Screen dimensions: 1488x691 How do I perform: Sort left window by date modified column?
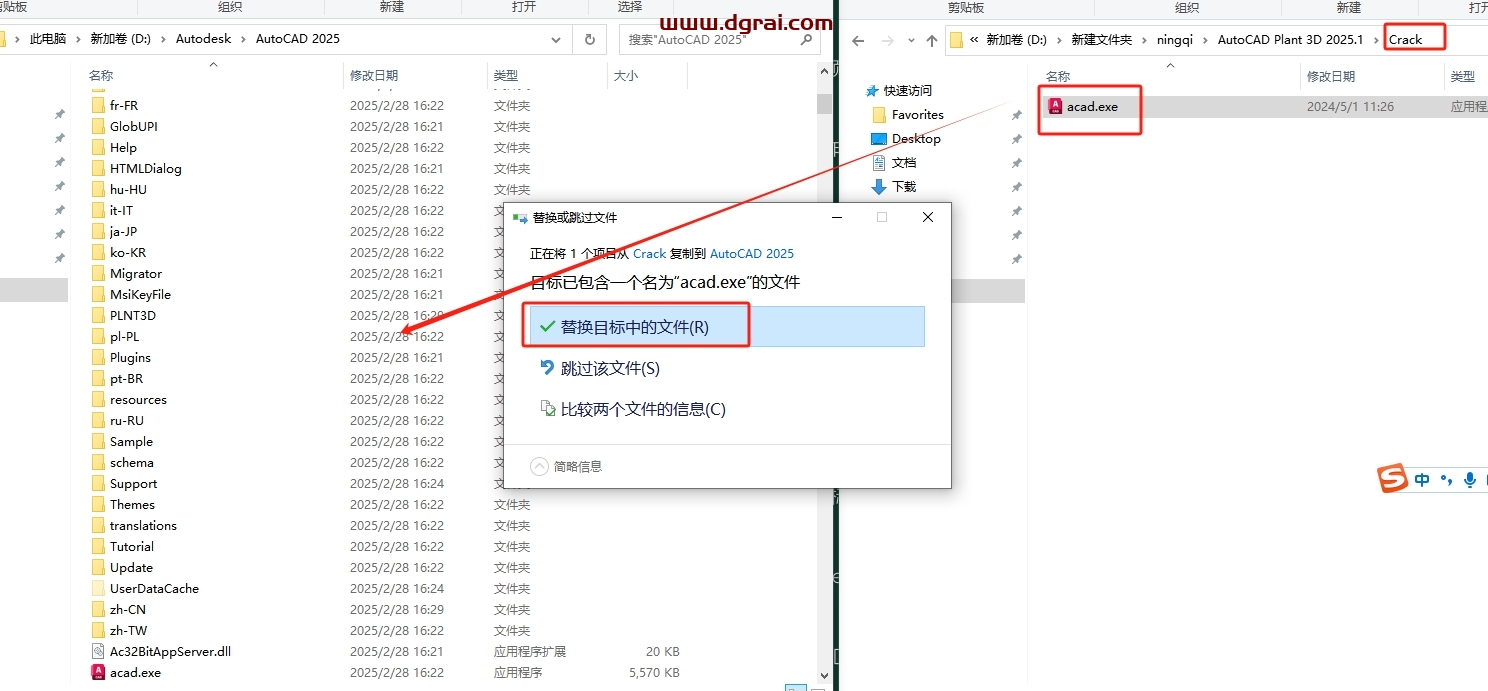coord(374,75)
